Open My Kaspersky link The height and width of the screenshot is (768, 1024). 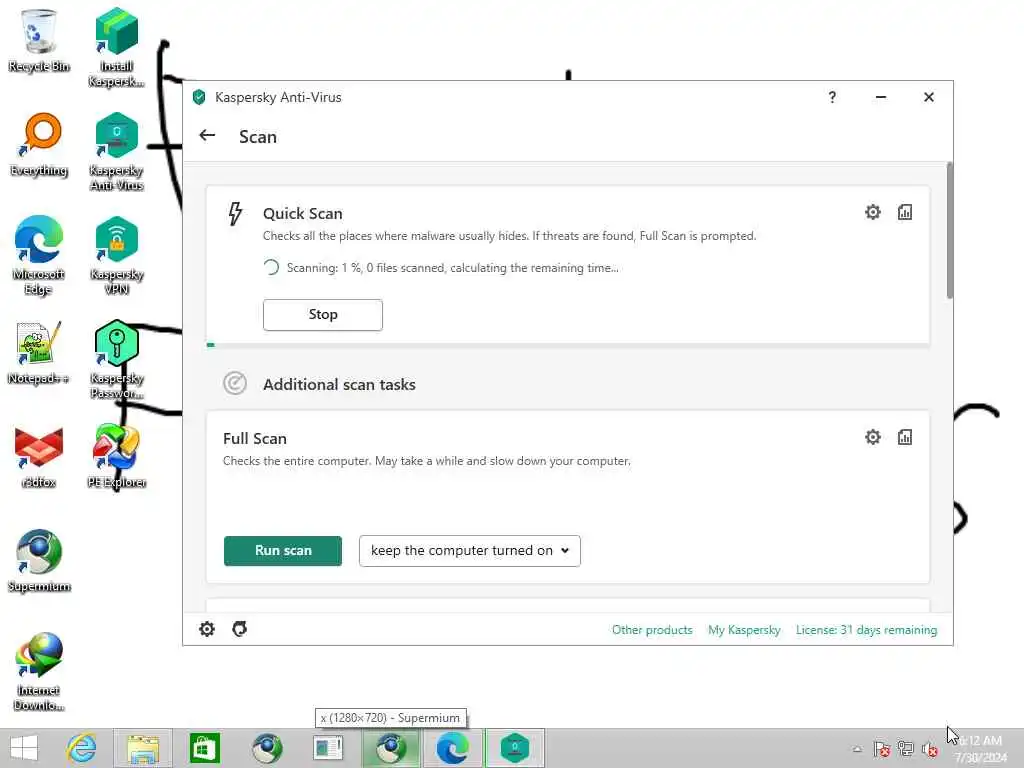coord(744,630)
